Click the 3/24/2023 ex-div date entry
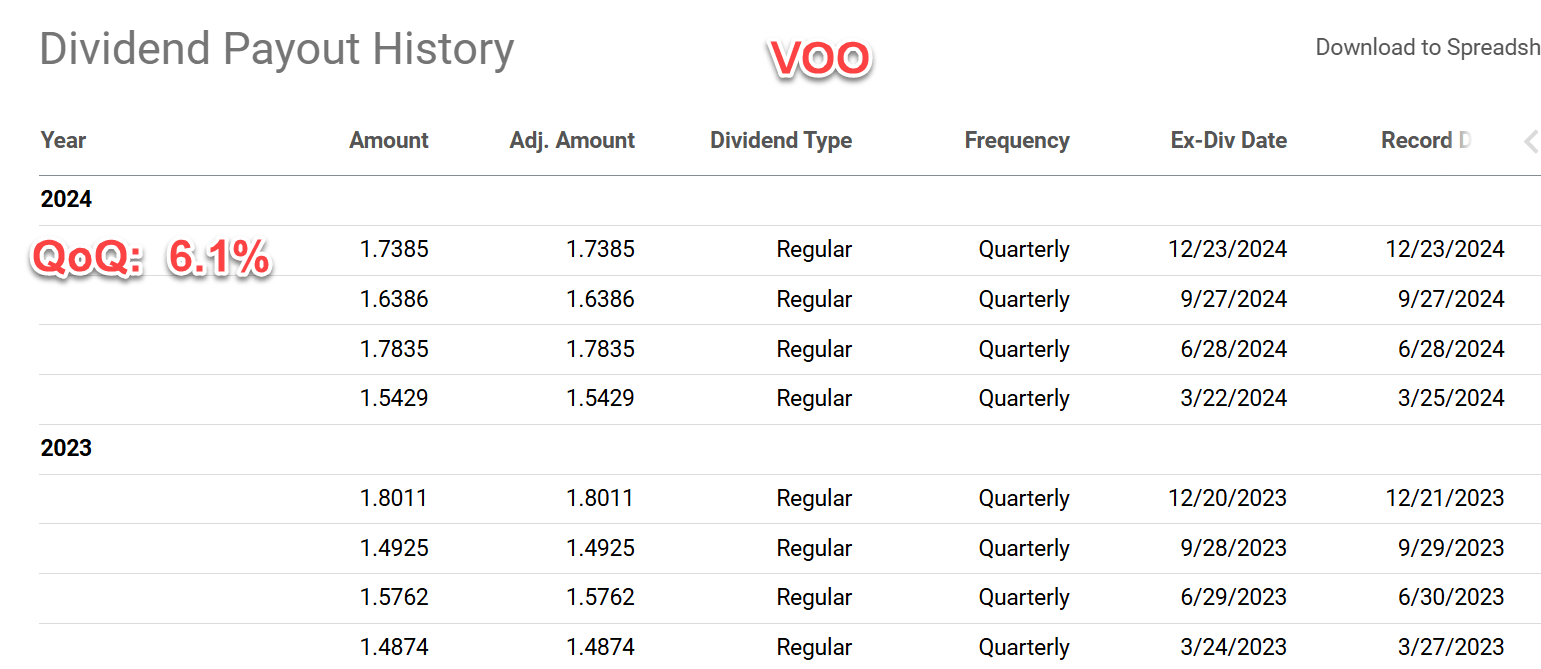This screenshot has width=1541, height=669. pos(1227,647)
